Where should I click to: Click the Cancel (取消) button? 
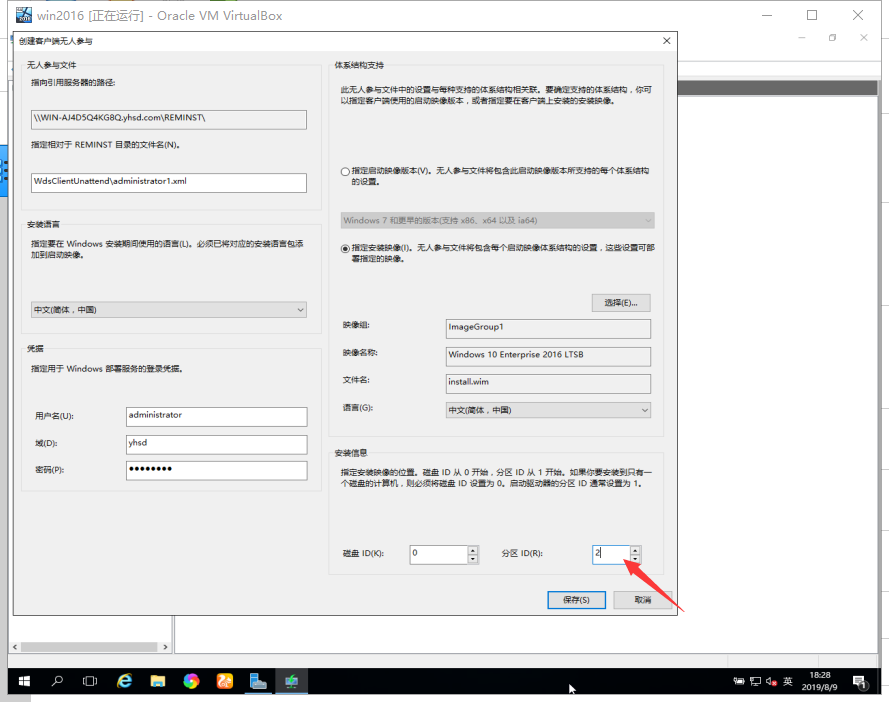point(642,600)
